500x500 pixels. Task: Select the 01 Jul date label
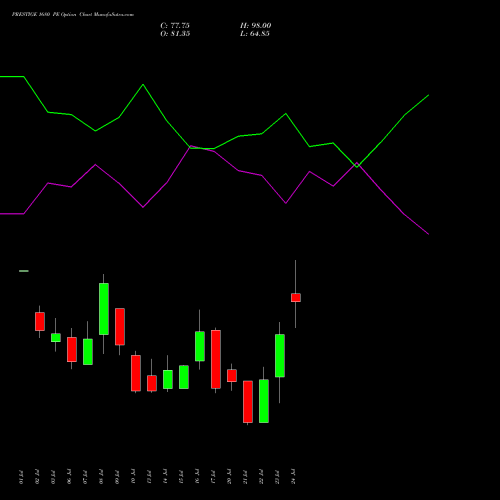[22, 477]
